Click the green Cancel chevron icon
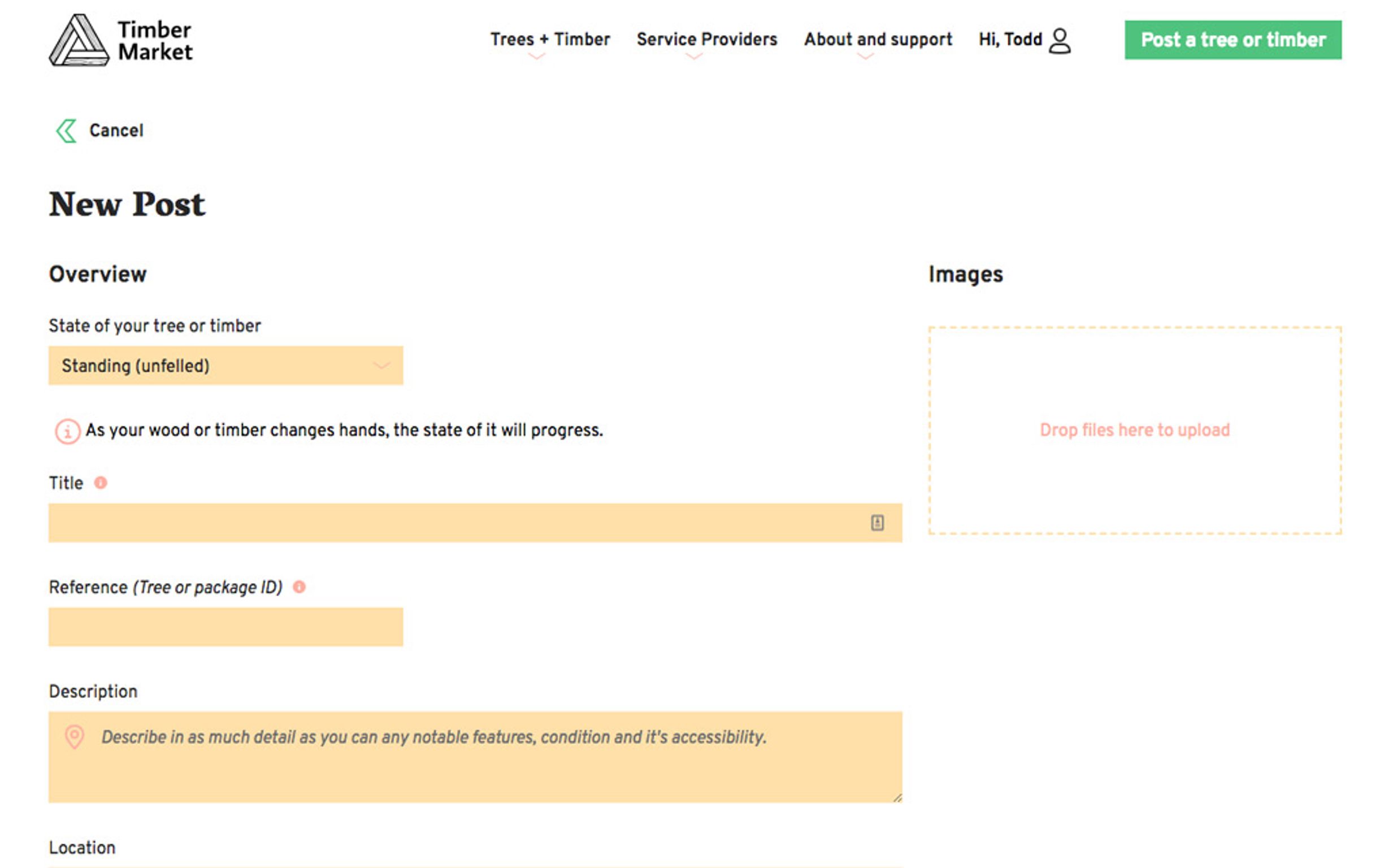The image size is (1389, 868). [66, 131]
